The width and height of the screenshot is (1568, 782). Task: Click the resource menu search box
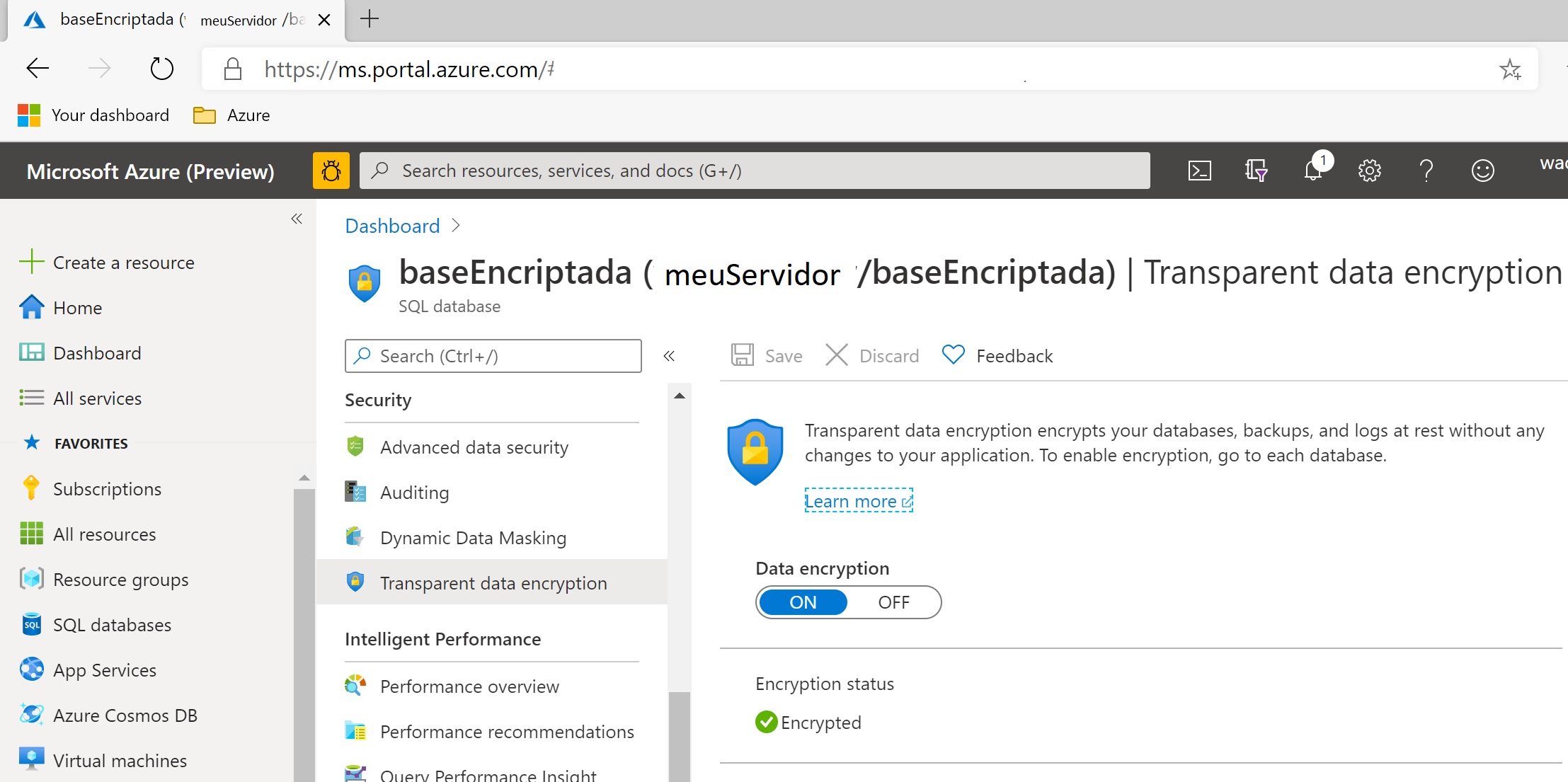point(493,356)
